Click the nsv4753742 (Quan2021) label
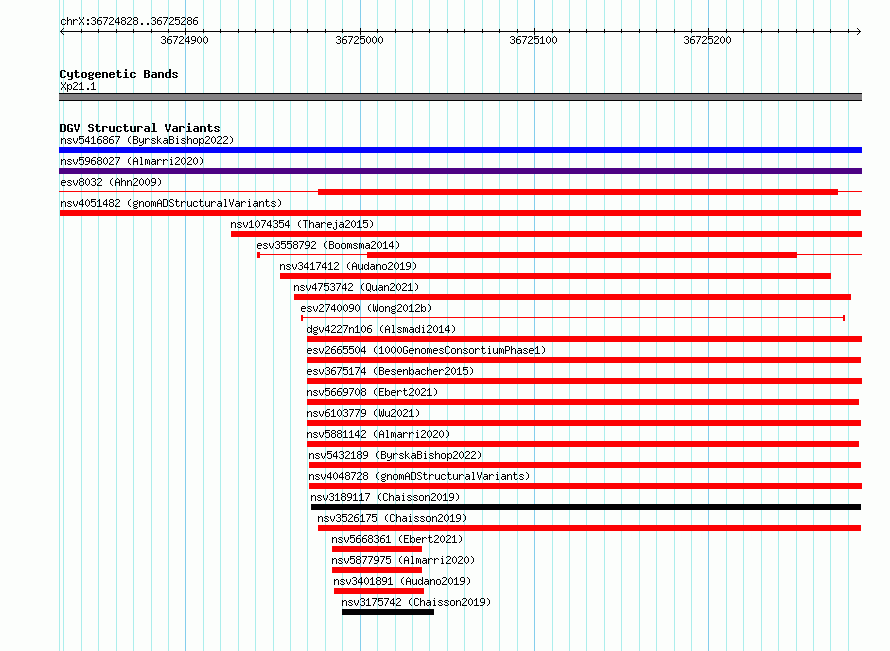This screenshot has width=890, height=651. (x=356, y=287)
